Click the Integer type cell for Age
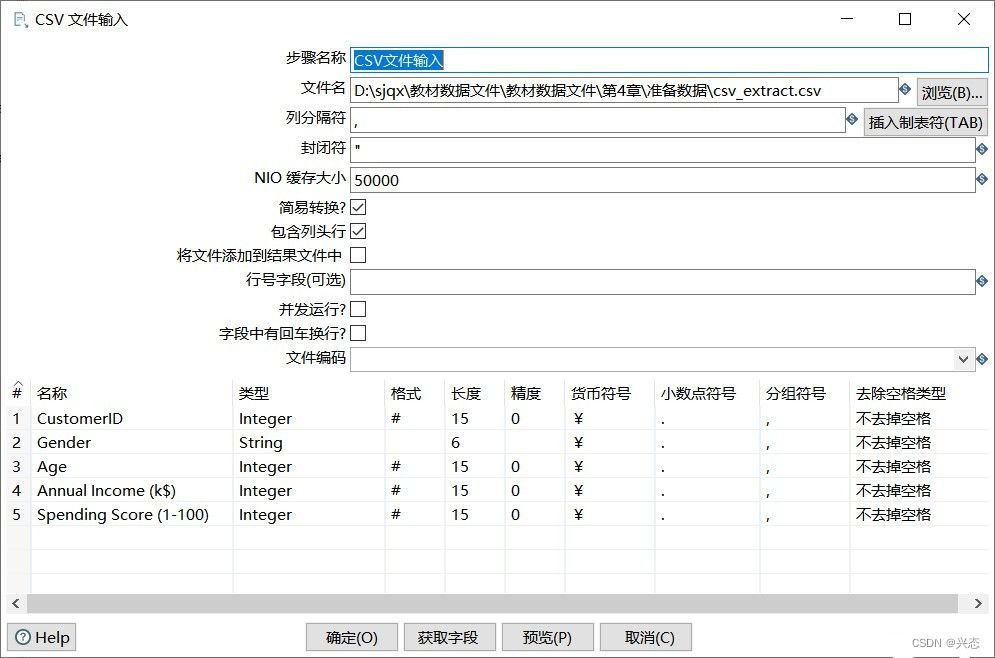 pos(308,466)
